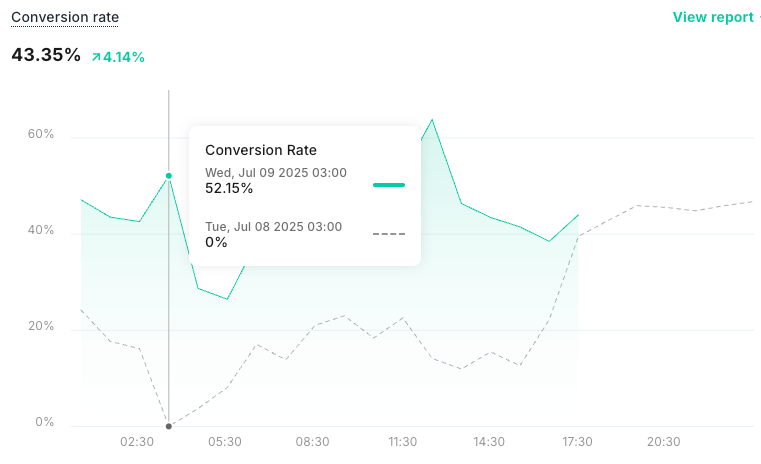Click the green data point at 03:00

(169, 176)
